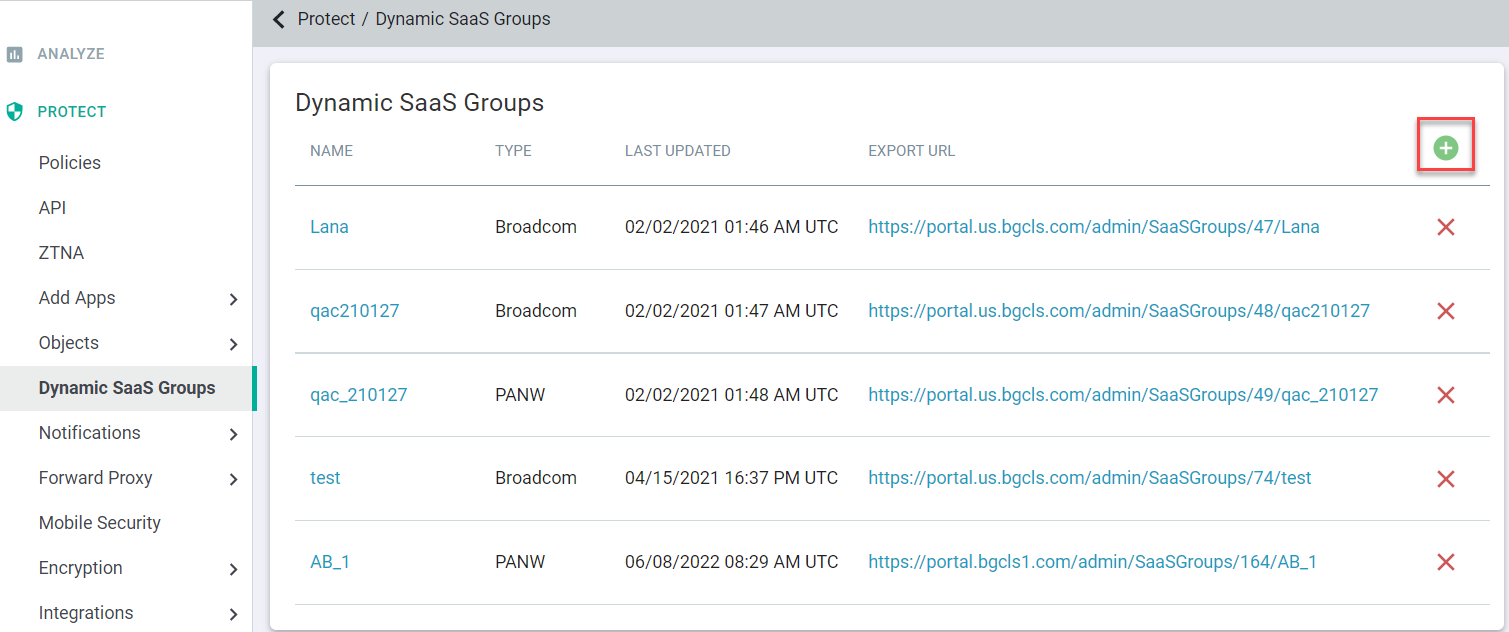This screenshot has width=1509, height=632.
Task: Click the red X beside the test group
Action: [1446, 478]
